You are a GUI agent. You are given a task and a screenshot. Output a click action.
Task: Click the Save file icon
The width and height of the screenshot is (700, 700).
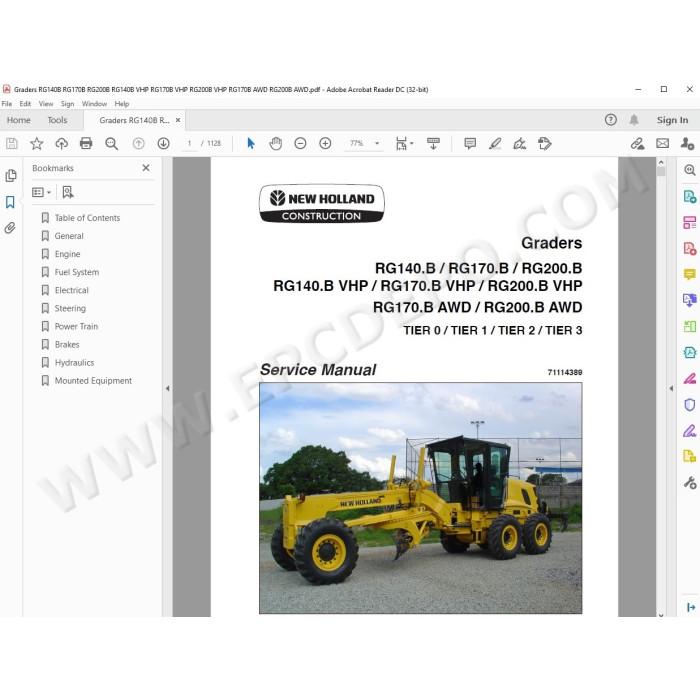(x=12, y=143)
